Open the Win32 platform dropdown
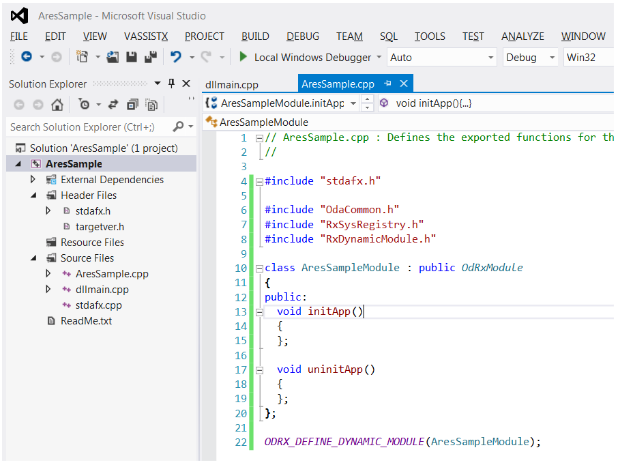The image size is (618, 465). pyautogui.click(x=588, y=58)
